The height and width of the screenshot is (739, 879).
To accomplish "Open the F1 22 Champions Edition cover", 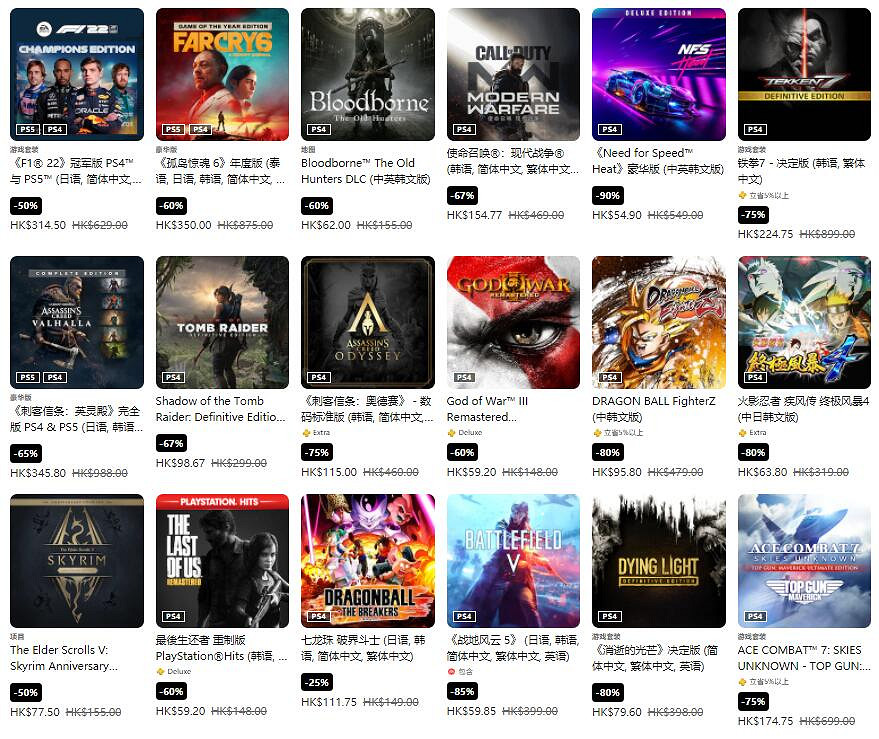I will [x=77, y=74].
